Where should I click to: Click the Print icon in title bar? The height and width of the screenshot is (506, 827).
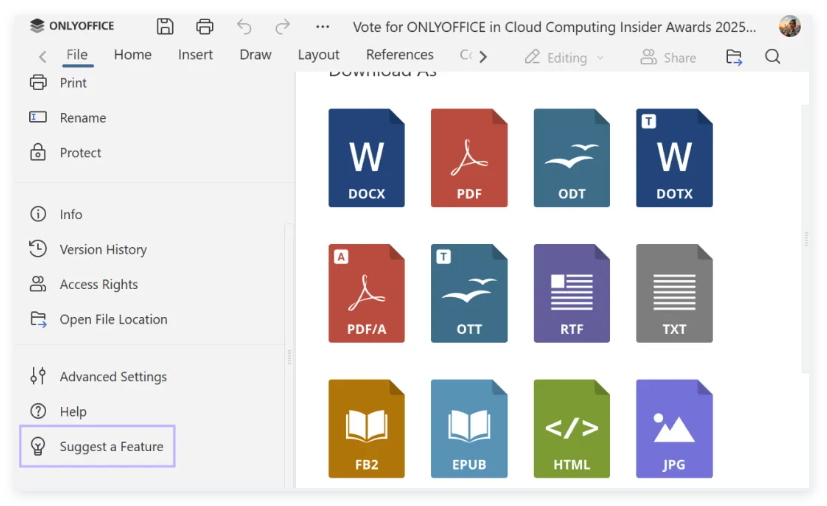pyautogui.click(x=205, y=27)
